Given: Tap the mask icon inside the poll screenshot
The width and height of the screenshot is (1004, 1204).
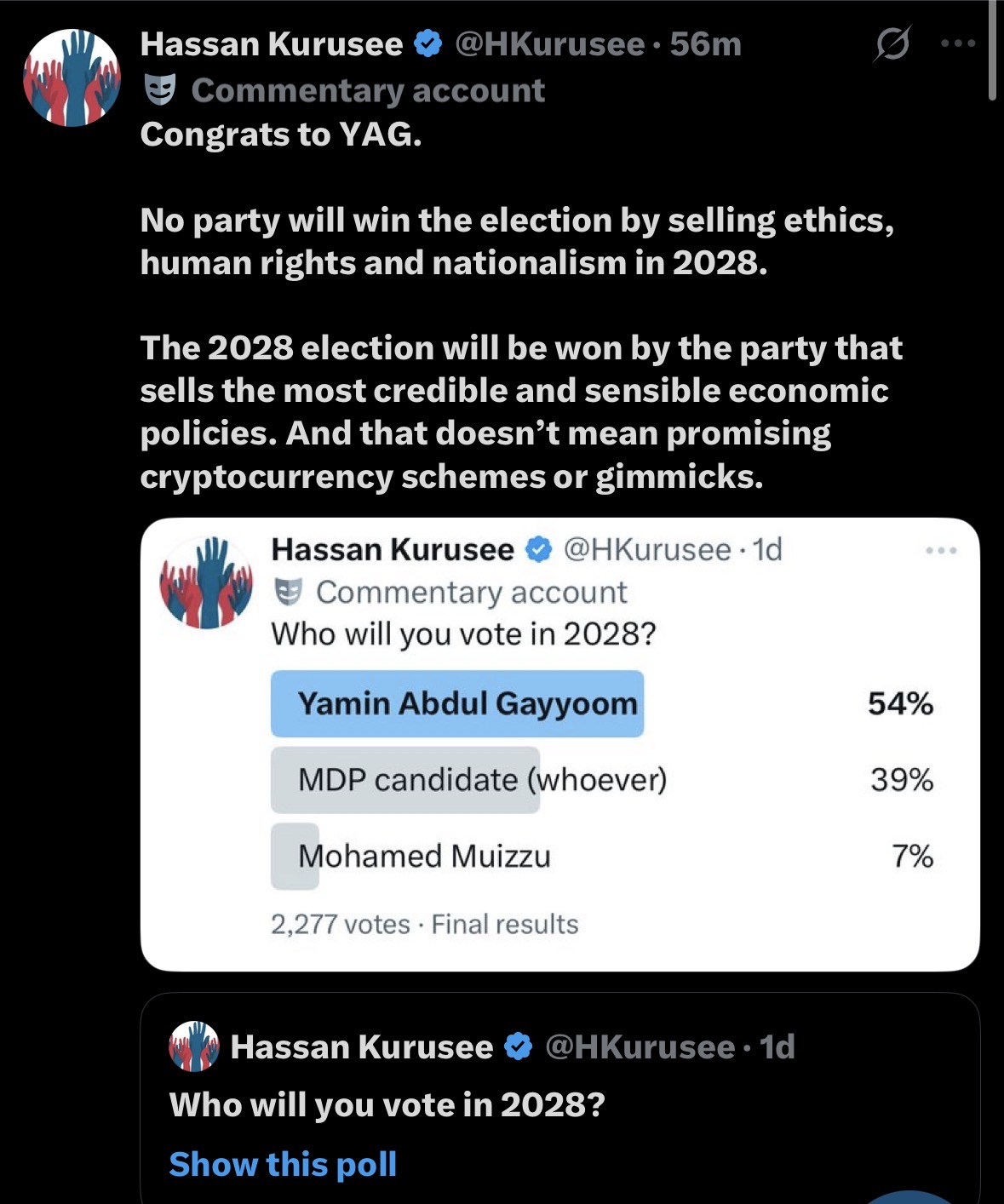Looking at the screenshot, I should (x=290, y=591).
